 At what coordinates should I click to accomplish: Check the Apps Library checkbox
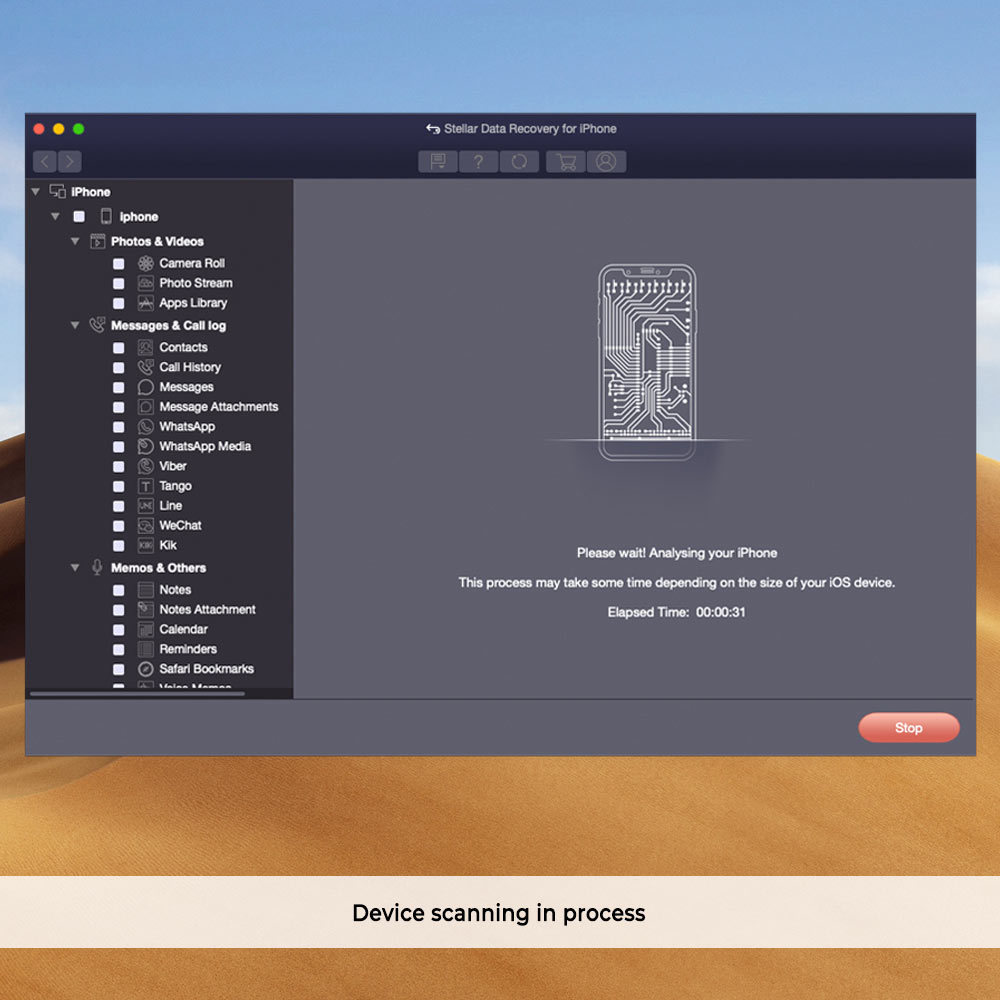pyautogui.click(x=119, y=303)
